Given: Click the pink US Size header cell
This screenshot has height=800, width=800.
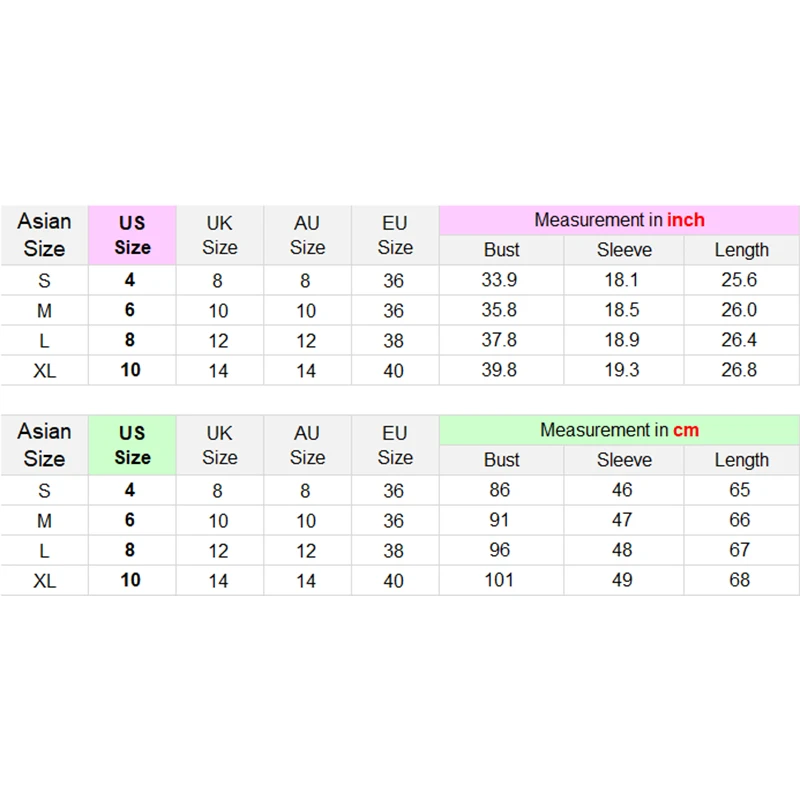Looking at the screenshot, I should point(132,235).
